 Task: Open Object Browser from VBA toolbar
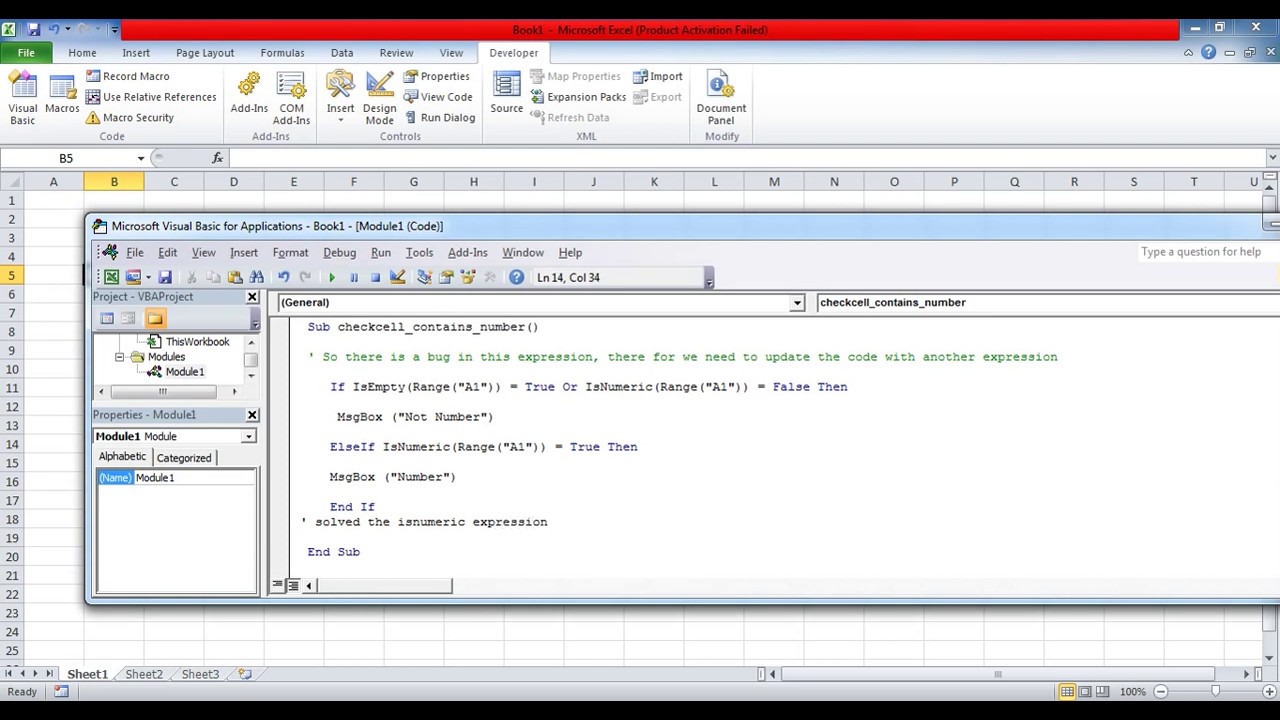tap(468, 277)
